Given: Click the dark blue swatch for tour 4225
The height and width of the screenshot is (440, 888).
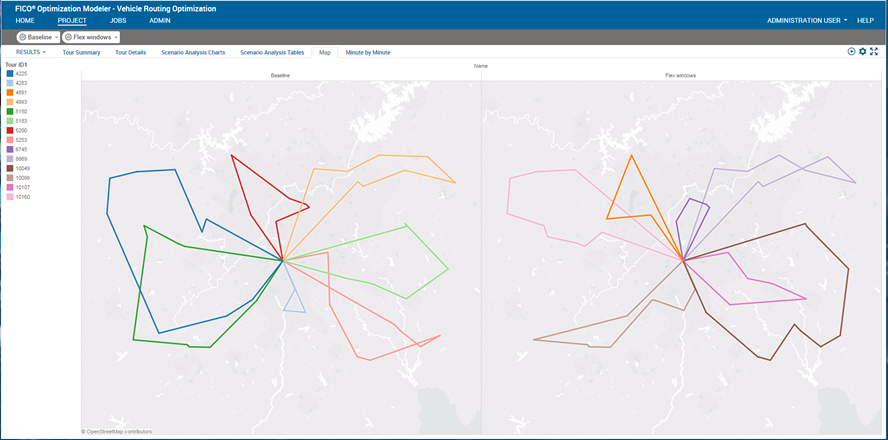Looking at the screenshot, I should tap(10, 73).
